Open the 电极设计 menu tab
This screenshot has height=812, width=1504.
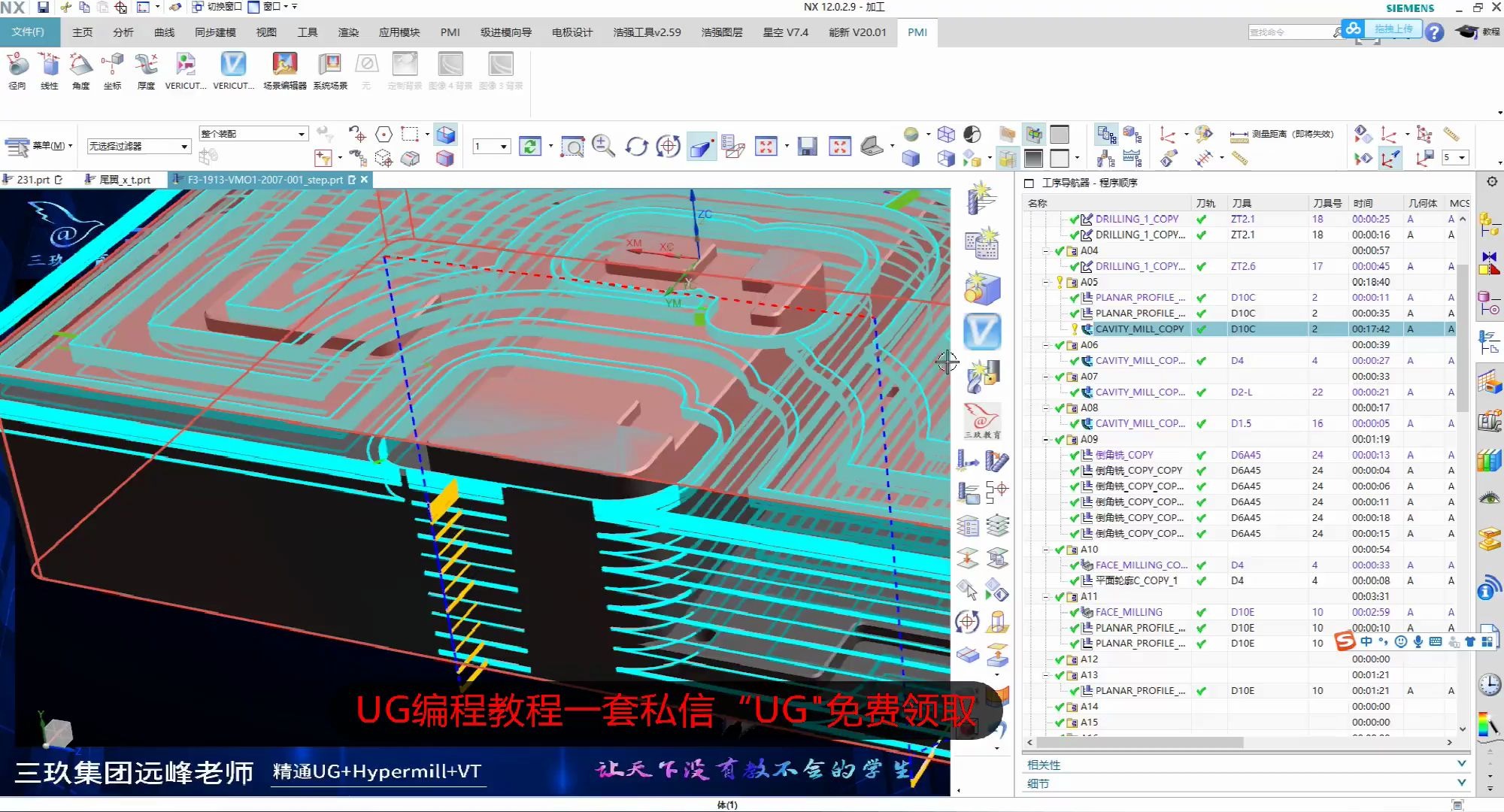(x=572, y=32)
